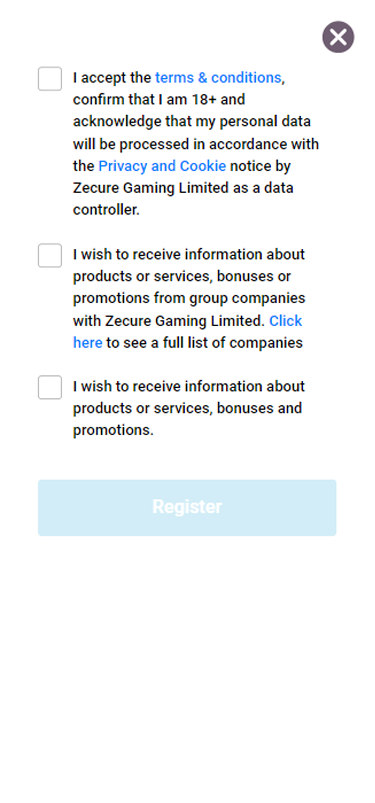Click the 'to see a full list of companies' text
This screenshot has width=375, height=803.
coord(204,343)
